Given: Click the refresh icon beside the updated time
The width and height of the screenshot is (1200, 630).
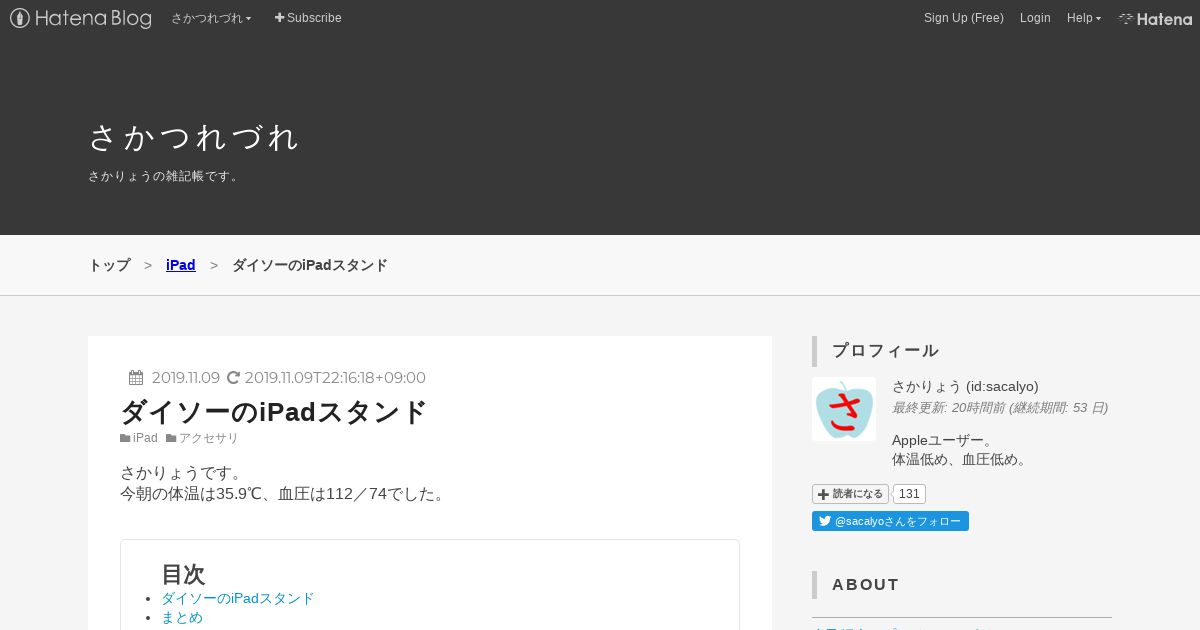Looking at the screenshot, I should click(234, 377).
